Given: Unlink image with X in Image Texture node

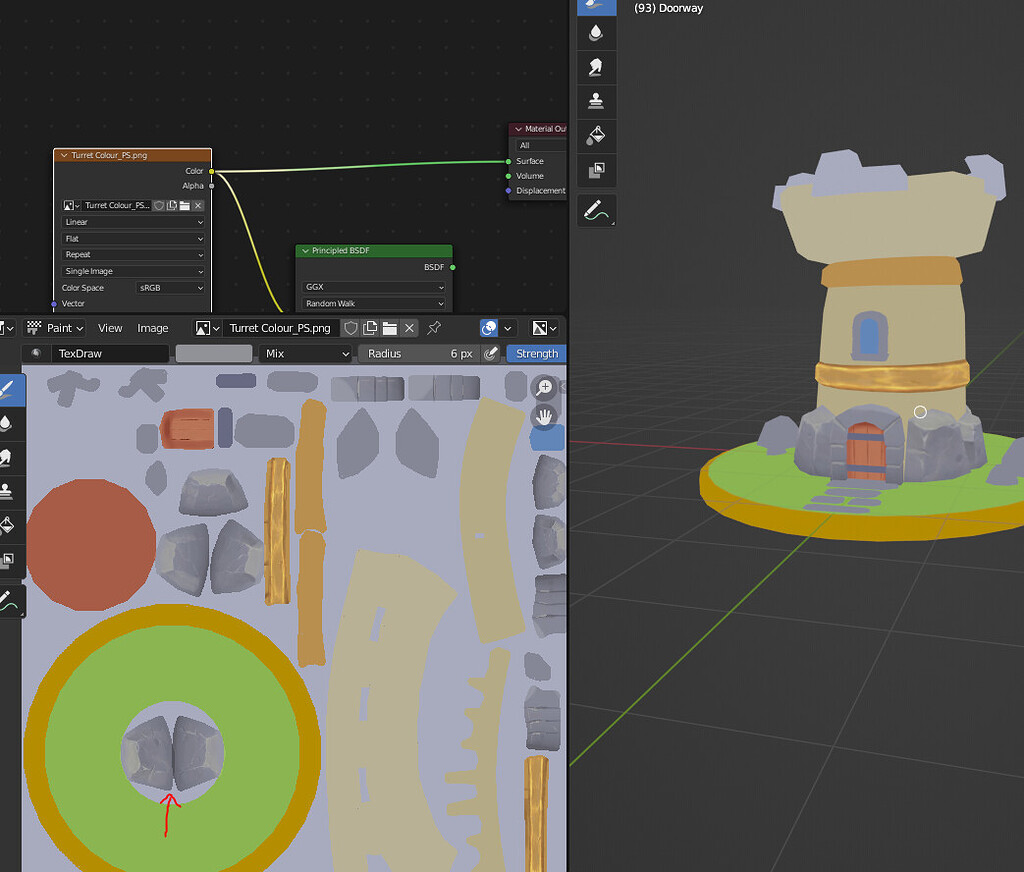Looking at the screenshot, I should [x=198, y=206].
